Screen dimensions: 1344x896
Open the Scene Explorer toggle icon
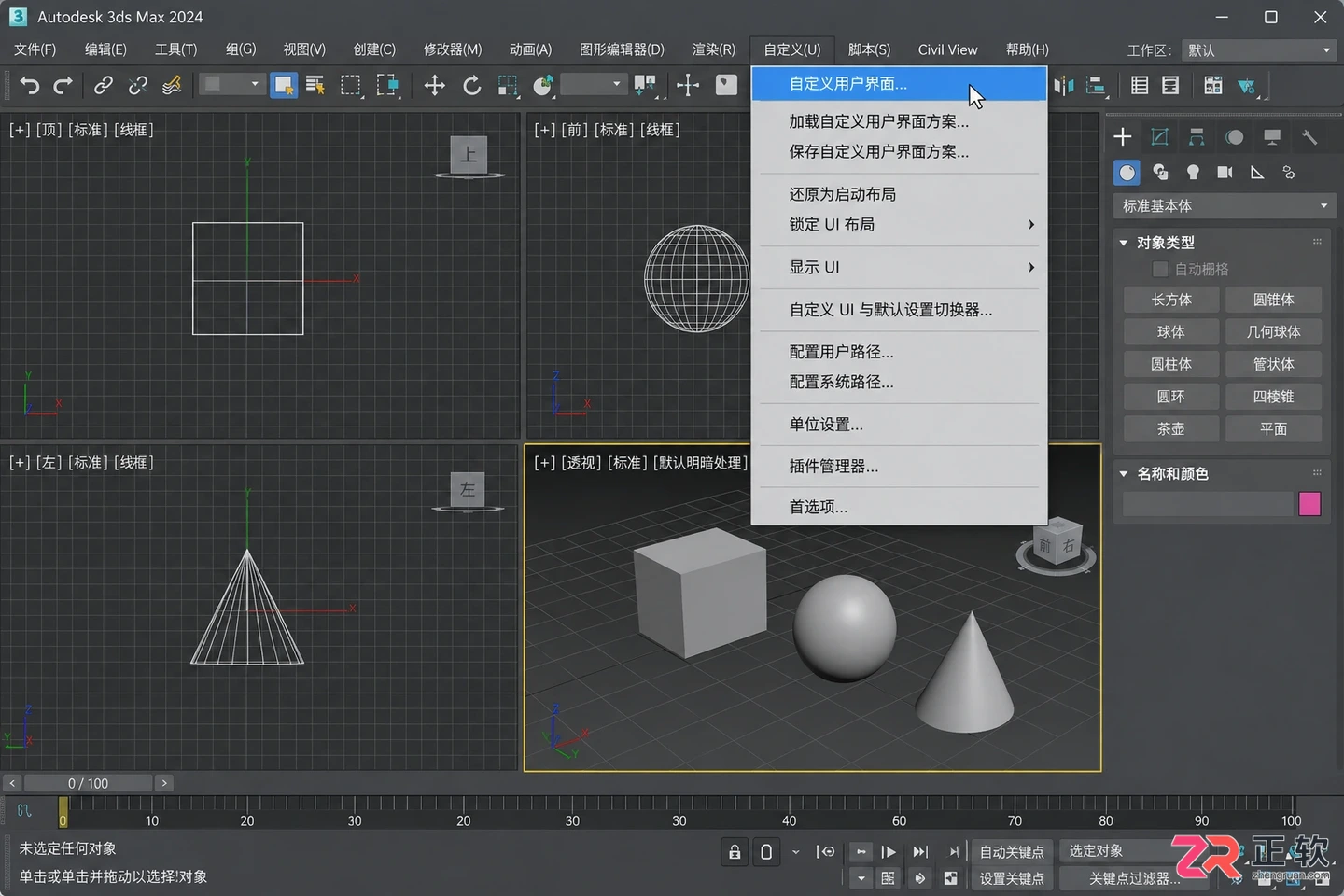pyautogui.click(x=1140, y=86)
